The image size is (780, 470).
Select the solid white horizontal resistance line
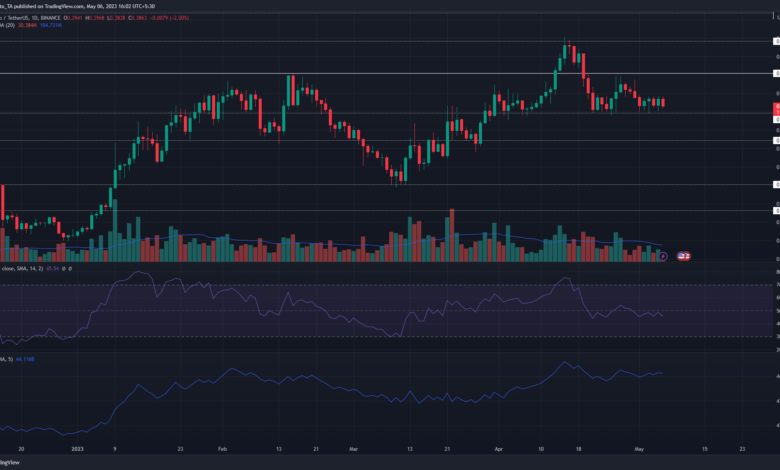click(400, 74)
